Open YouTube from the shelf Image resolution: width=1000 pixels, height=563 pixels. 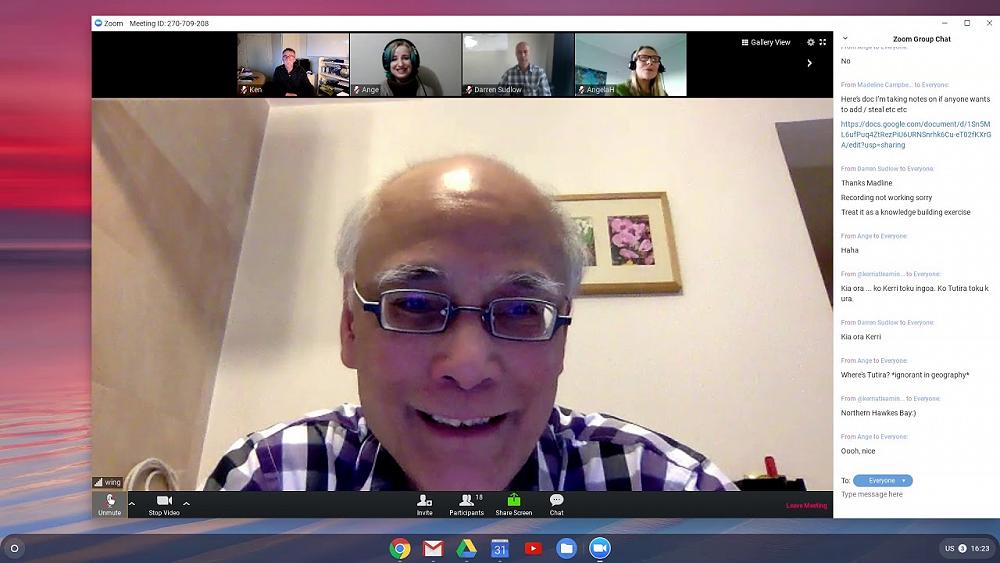pyautogui.click(x=533, y=548)
